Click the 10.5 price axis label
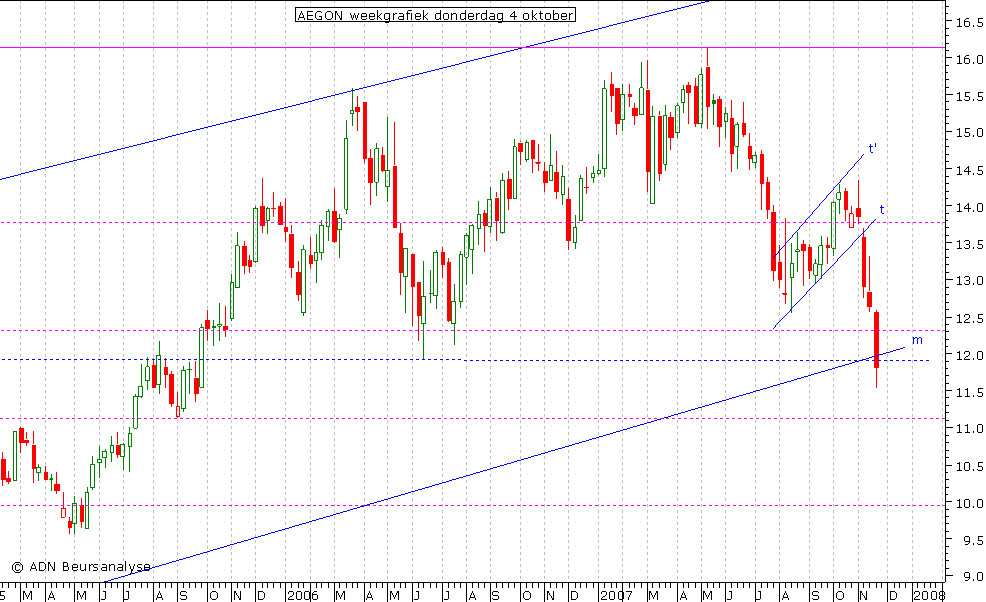 click(969, 467)
